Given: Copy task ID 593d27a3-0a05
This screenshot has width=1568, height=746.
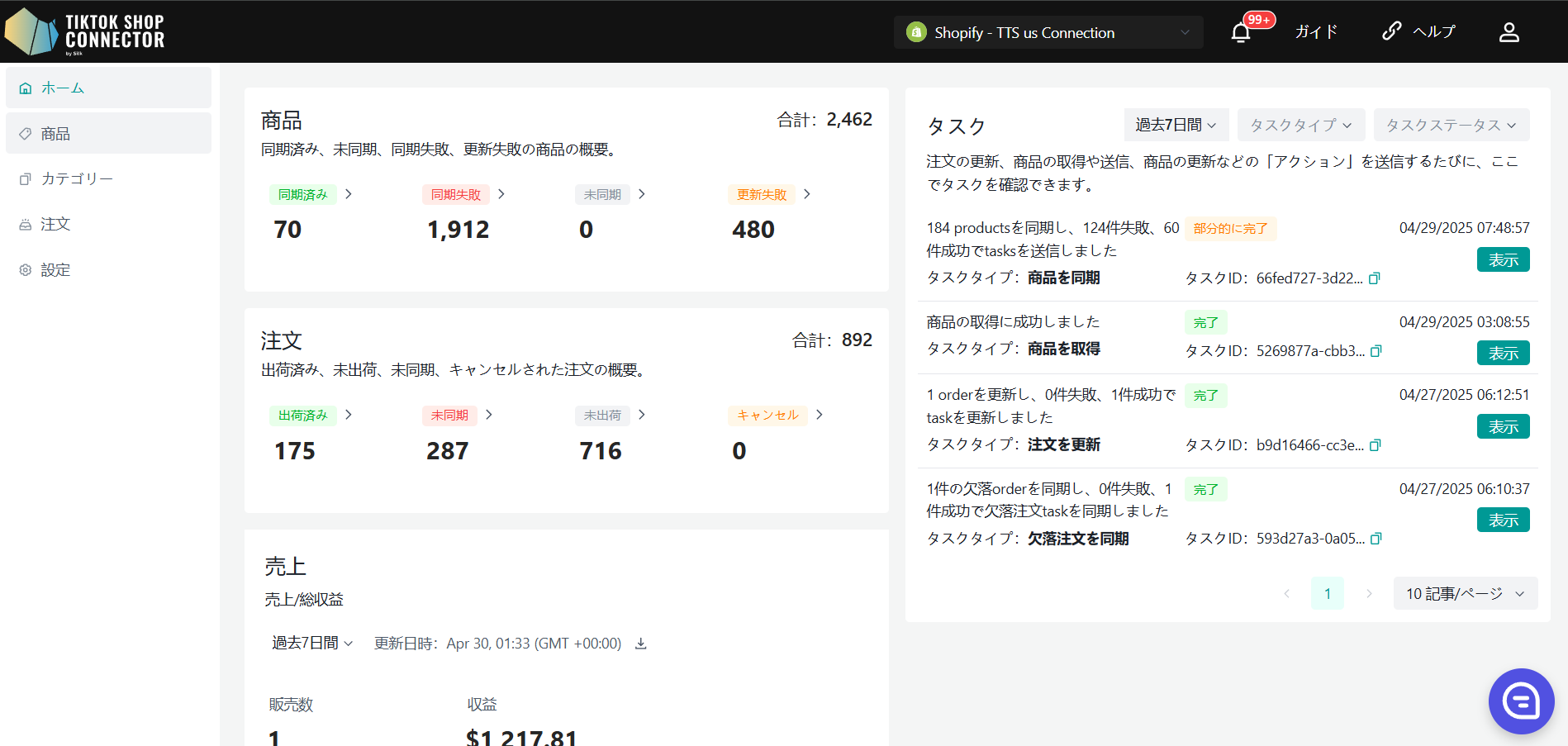Looking at the screenshot, I should [x=1376, y=539].
